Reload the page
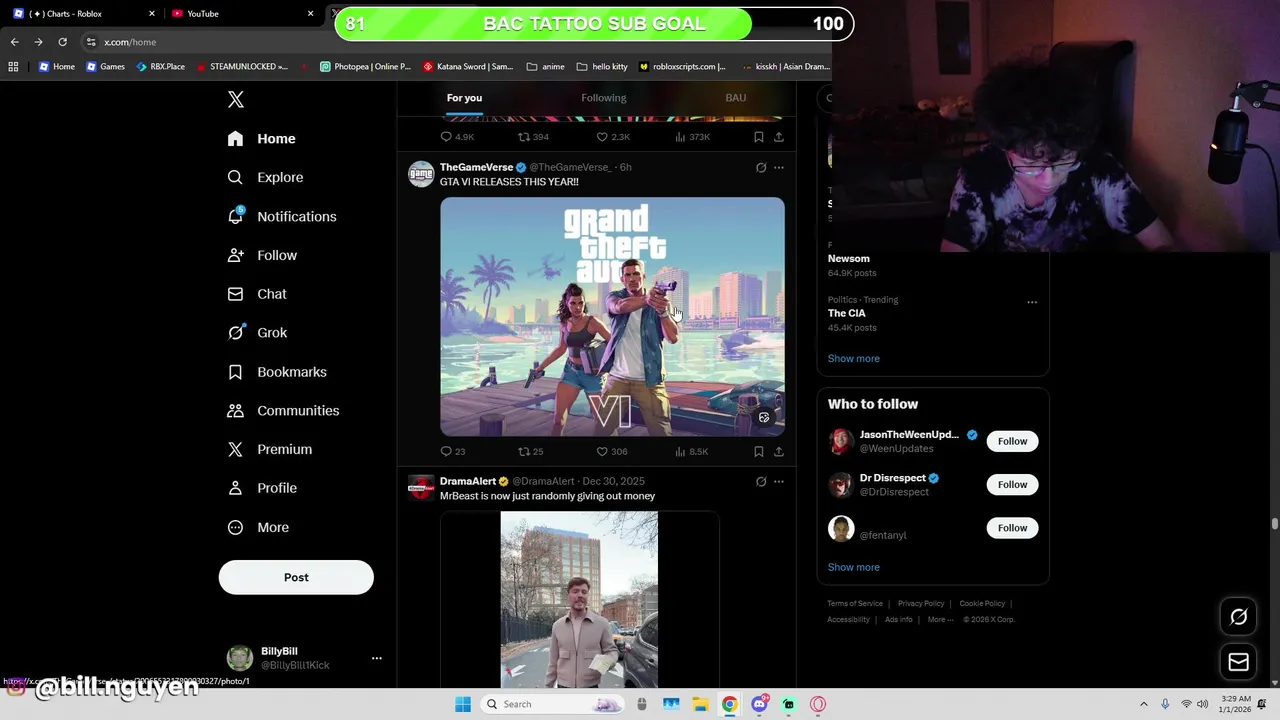Screen dimensions: 1280x720 [62, 42]
